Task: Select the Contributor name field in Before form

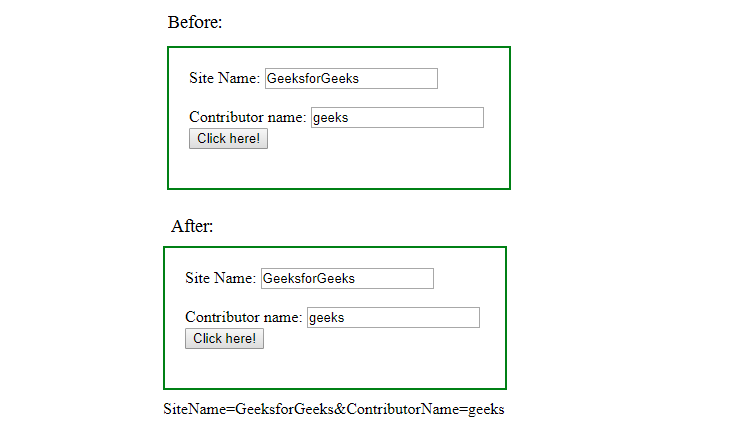Action: tap(397, 118)
